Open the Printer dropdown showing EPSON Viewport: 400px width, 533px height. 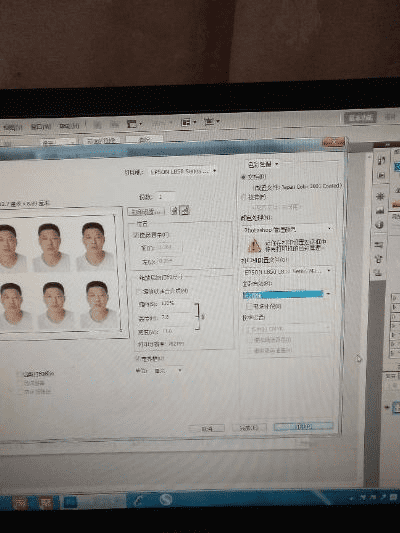click(x=184, y=172)
